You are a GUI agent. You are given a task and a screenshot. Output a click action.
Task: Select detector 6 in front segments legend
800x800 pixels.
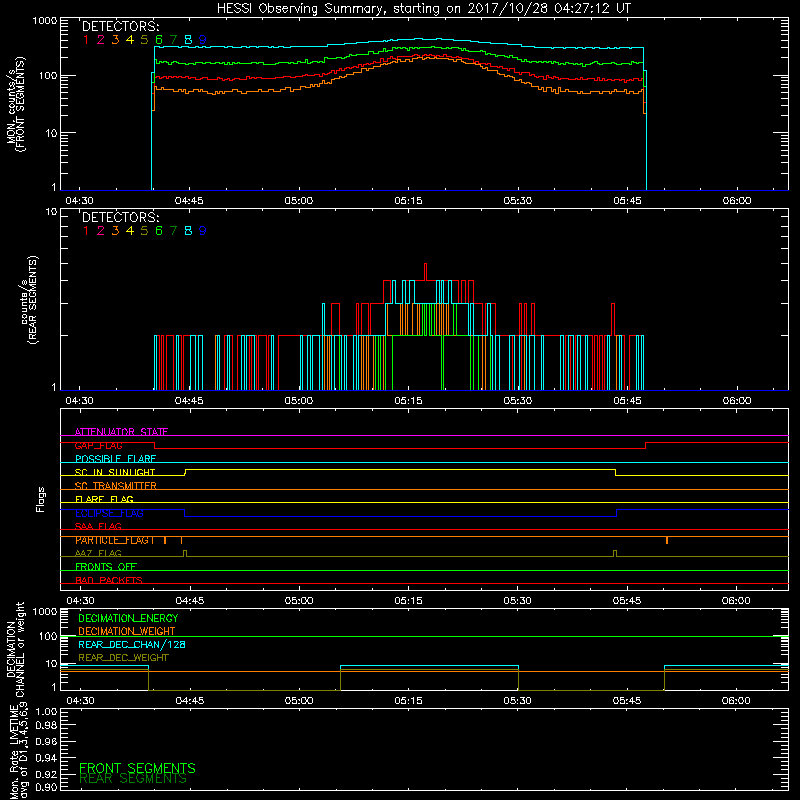tap(159, 40)
